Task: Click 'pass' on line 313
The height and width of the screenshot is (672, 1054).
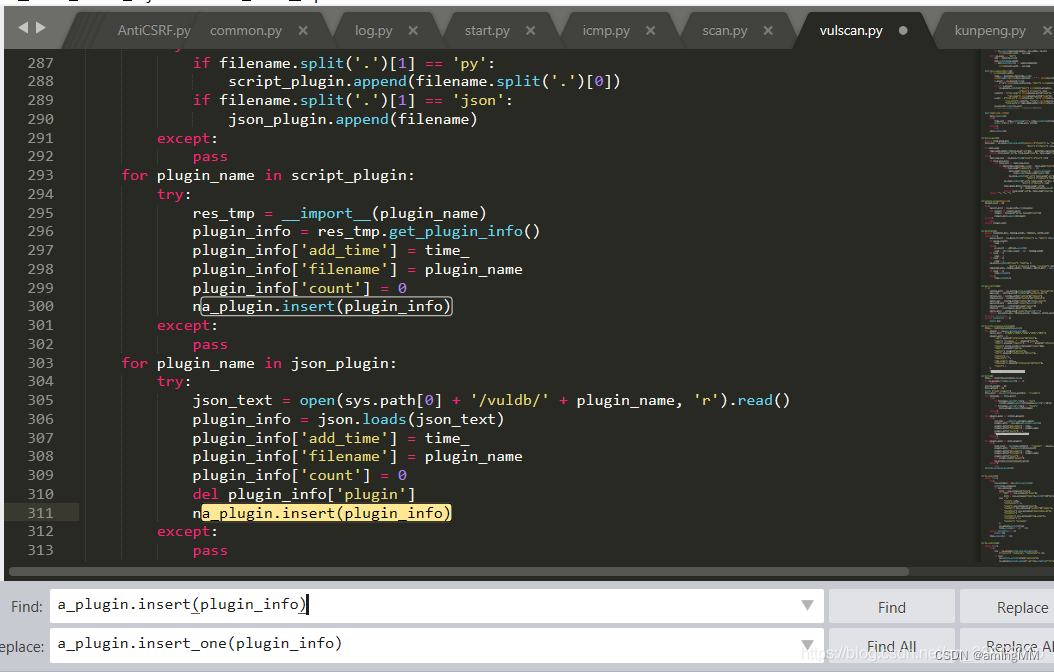Action: pyautogui.click(x=210, y=551)
